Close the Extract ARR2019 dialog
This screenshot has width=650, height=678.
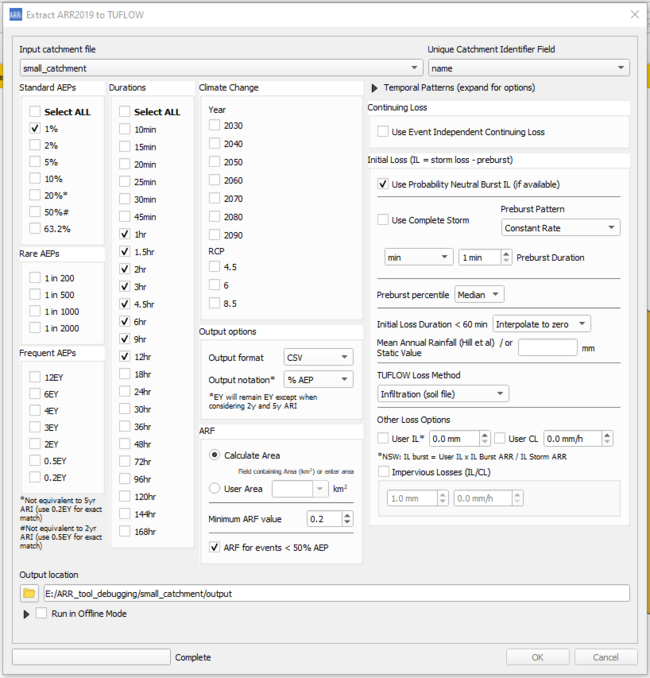(x=632, y=13)
